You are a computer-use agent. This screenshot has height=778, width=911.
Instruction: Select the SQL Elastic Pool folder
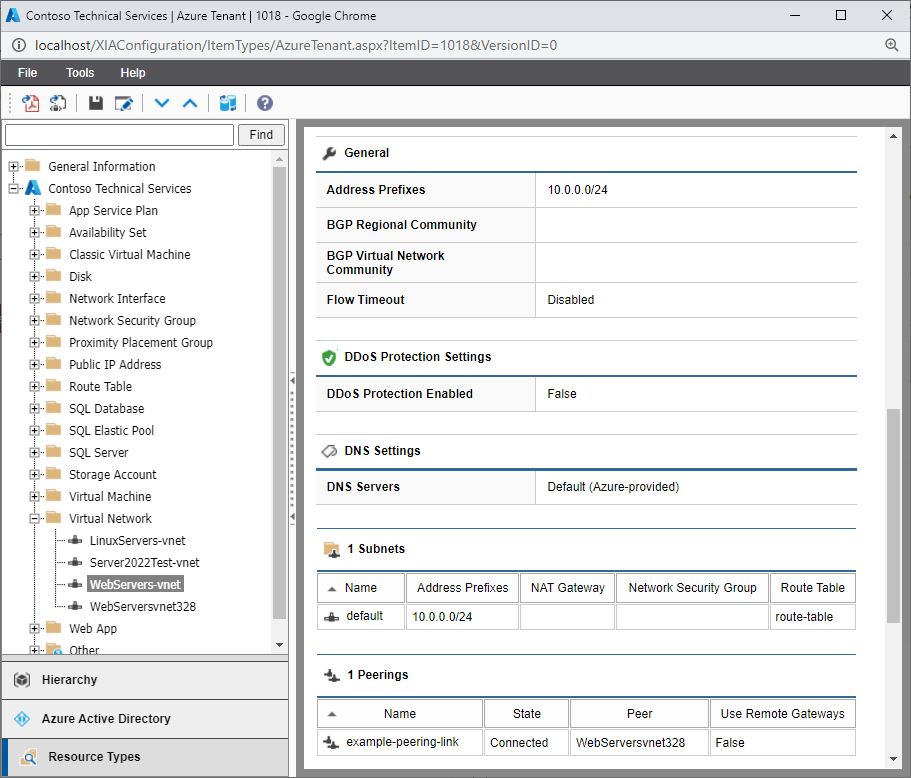coord(112,431)
